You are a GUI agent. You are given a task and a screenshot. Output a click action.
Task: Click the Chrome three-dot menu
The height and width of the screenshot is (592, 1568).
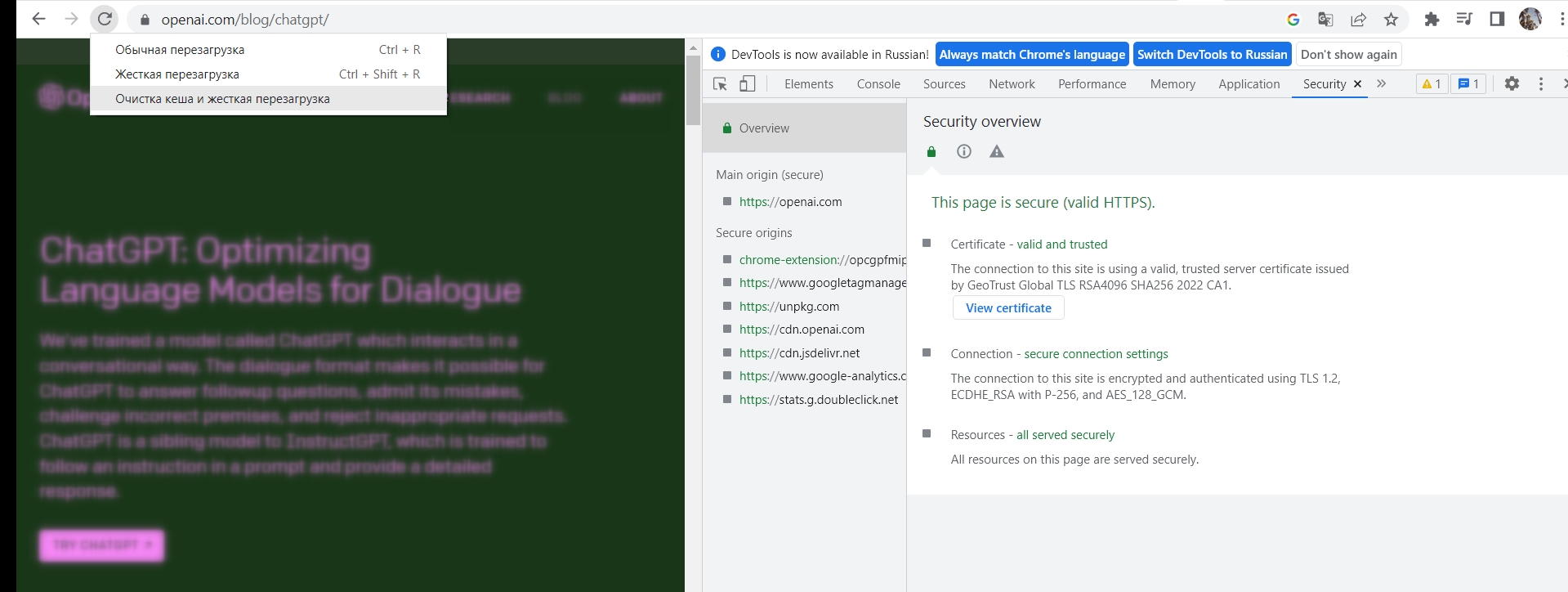1562,19
